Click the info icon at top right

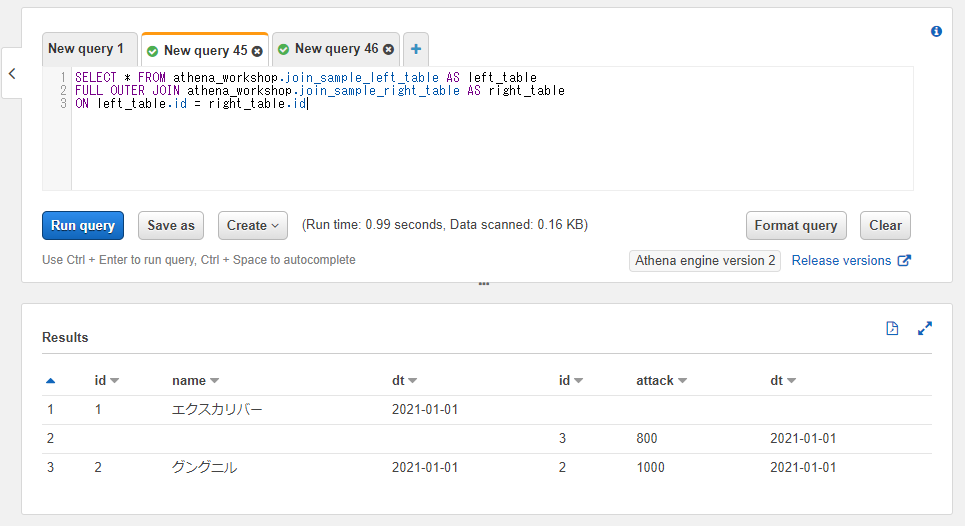(x=936, y=31)
